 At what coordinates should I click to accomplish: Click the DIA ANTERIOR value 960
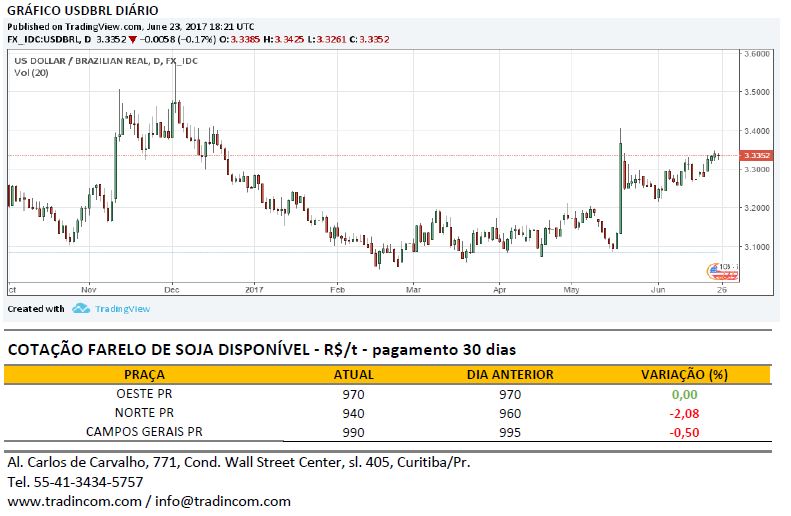pos(510,414)
